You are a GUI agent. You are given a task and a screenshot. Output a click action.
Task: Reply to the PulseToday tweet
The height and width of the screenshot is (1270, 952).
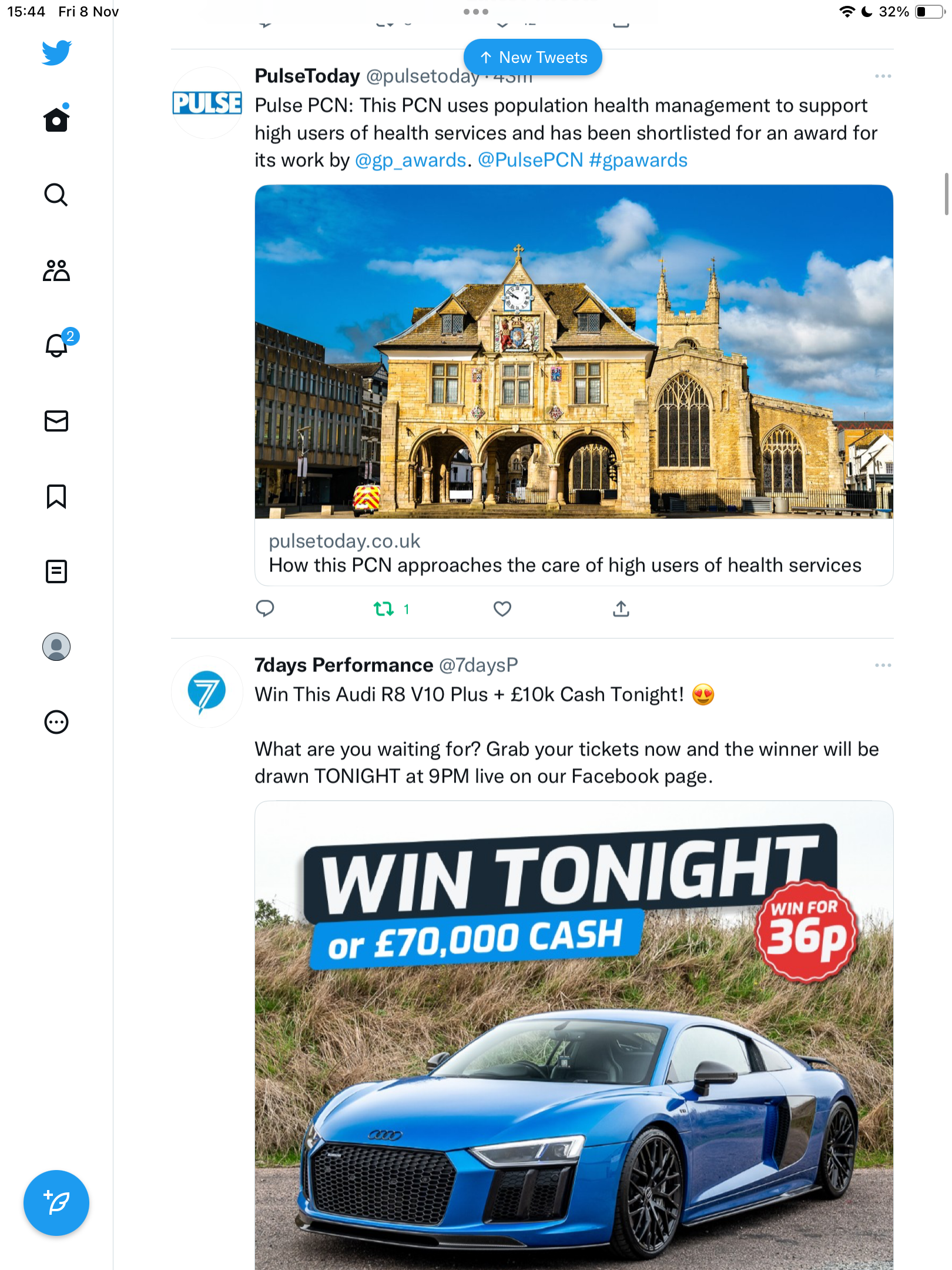(265, 609)
